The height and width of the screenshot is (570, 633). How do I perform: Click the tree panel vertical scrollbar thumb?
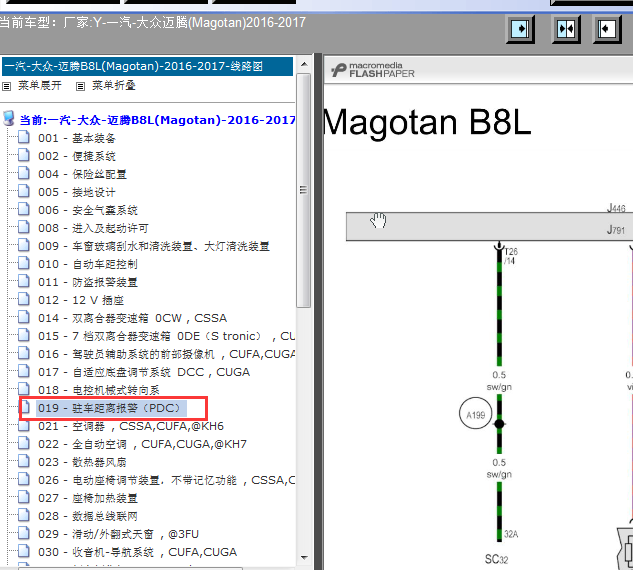304,191
